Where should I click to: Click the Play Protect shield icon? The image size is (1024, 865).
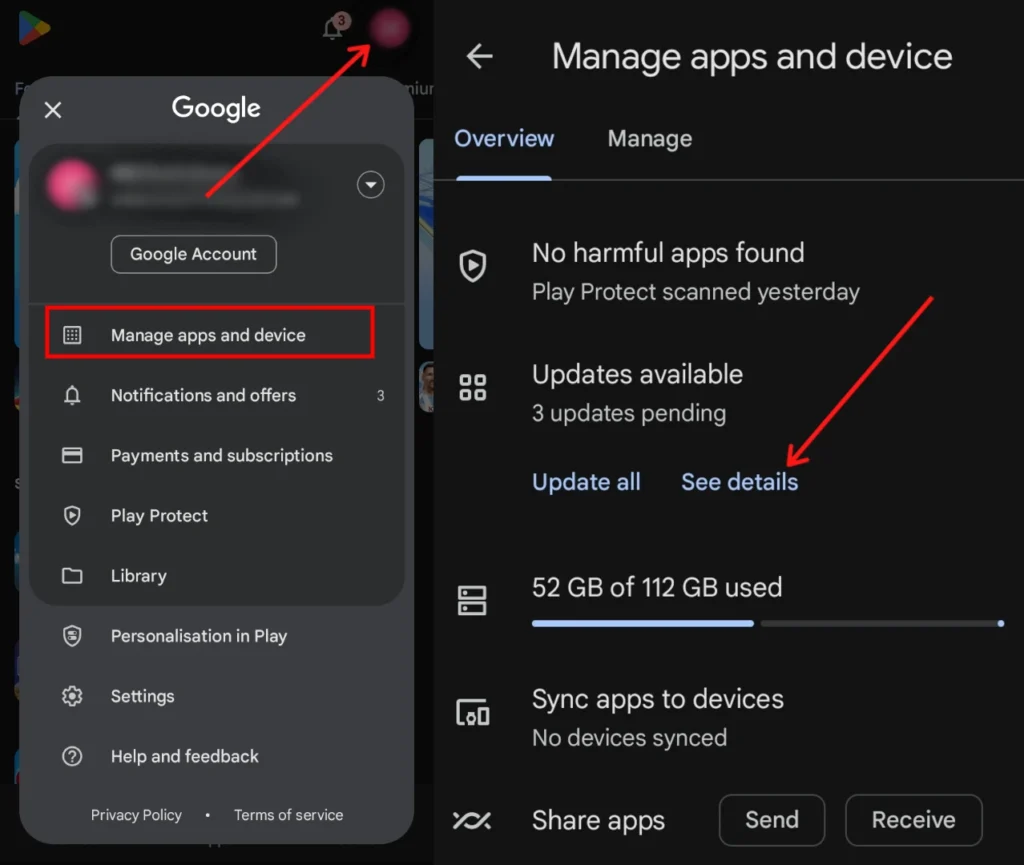72,516
